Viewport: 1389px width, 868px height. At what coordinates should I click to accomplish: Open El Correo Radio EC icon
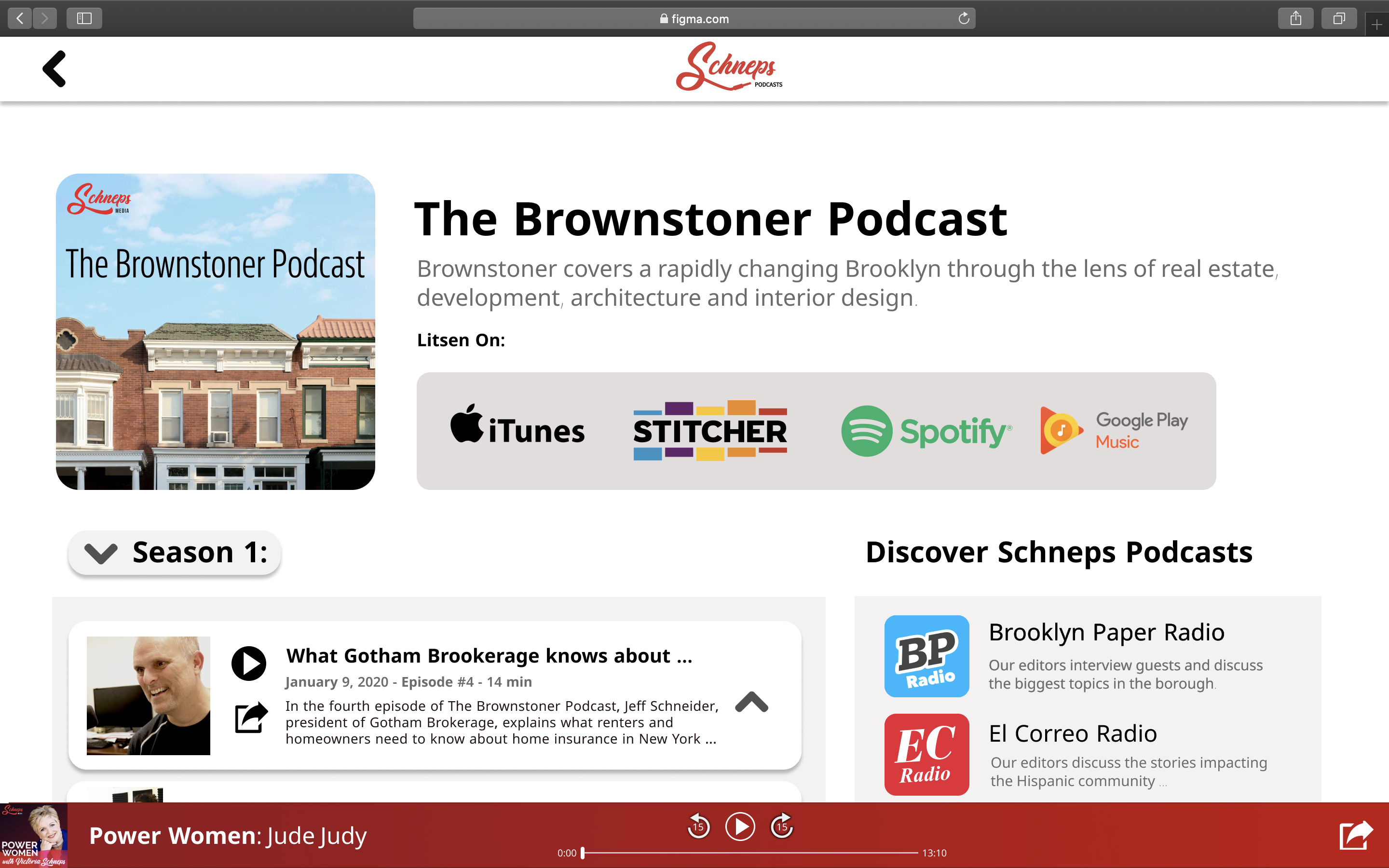926,754
